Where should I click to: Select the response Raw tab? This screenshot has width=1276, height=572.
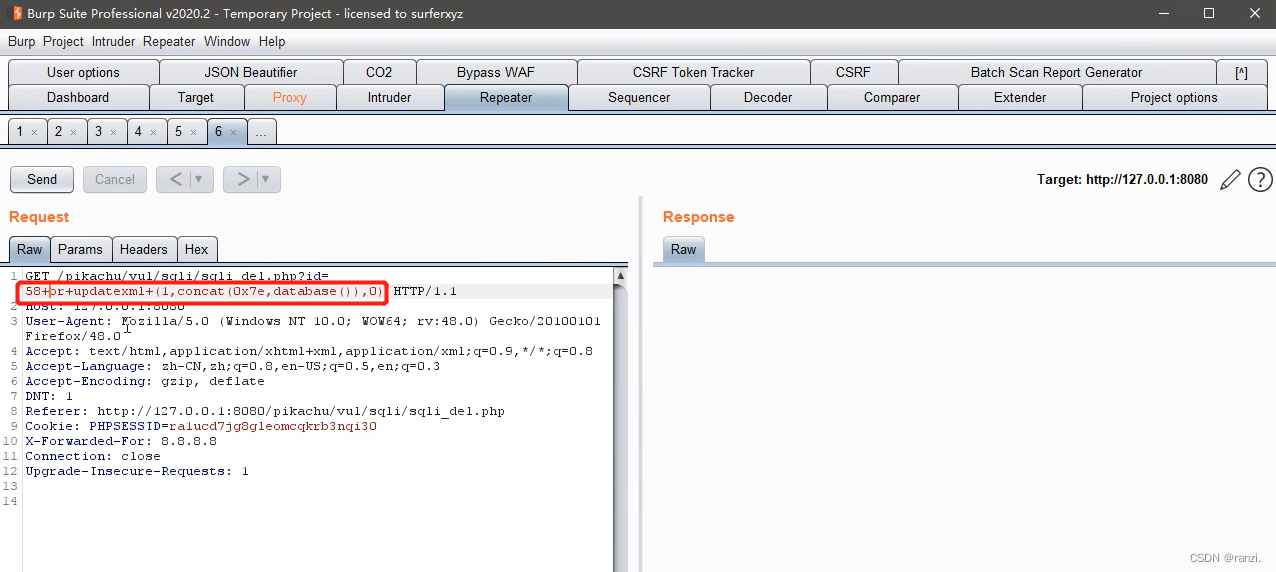684,249
